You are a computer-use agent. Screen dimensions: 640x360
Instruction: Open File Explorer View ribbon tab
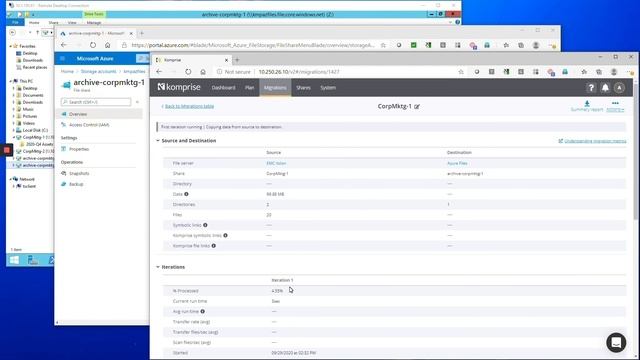(72, 23)
